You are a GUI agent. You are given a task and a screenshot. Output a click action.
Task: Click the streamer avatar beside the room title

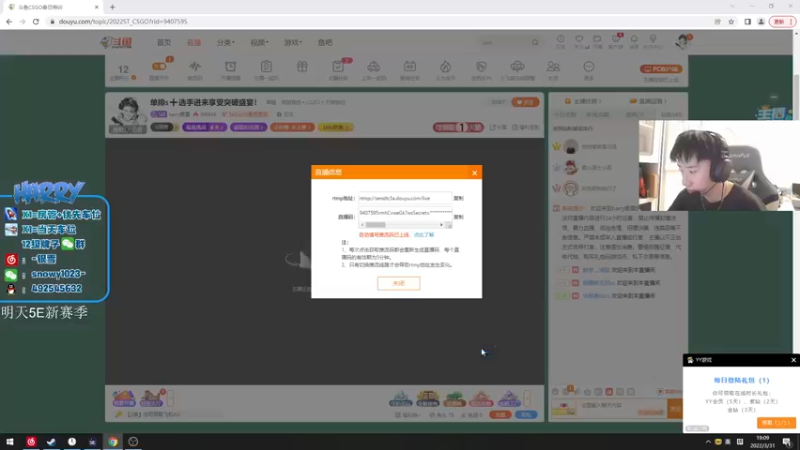pyautogui.click(x=128, y=113)
